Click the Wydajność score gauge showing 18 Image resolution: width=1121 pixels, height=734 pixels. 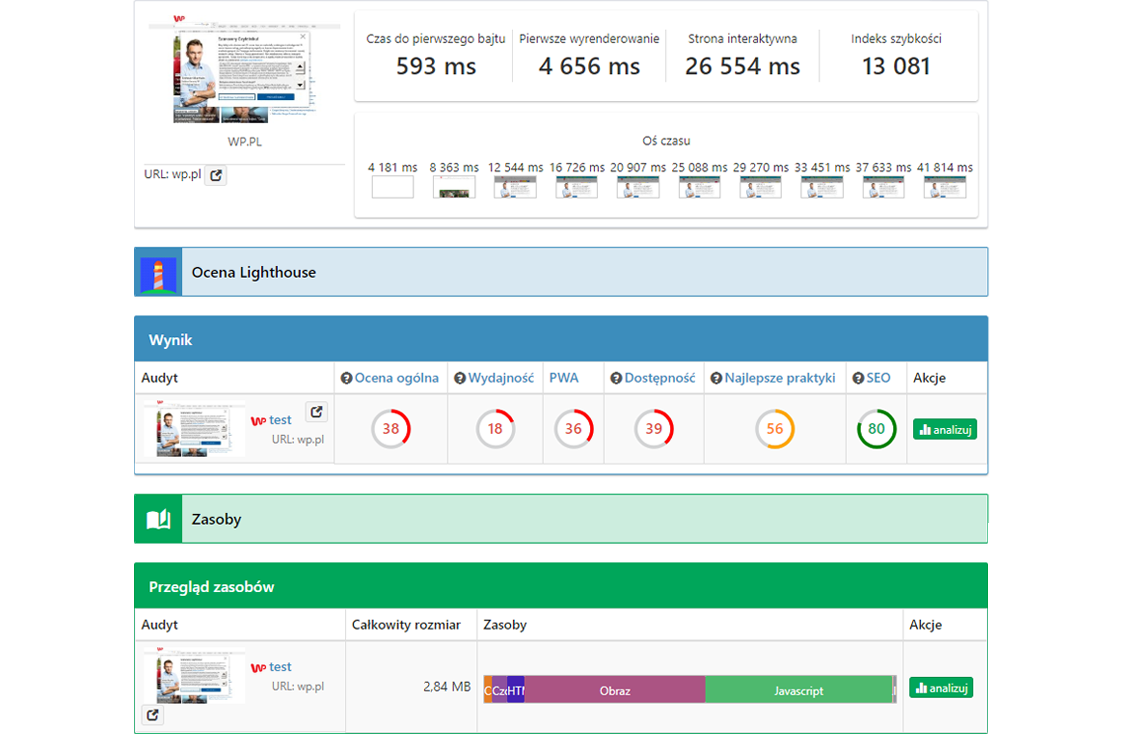tap(495, 429)
